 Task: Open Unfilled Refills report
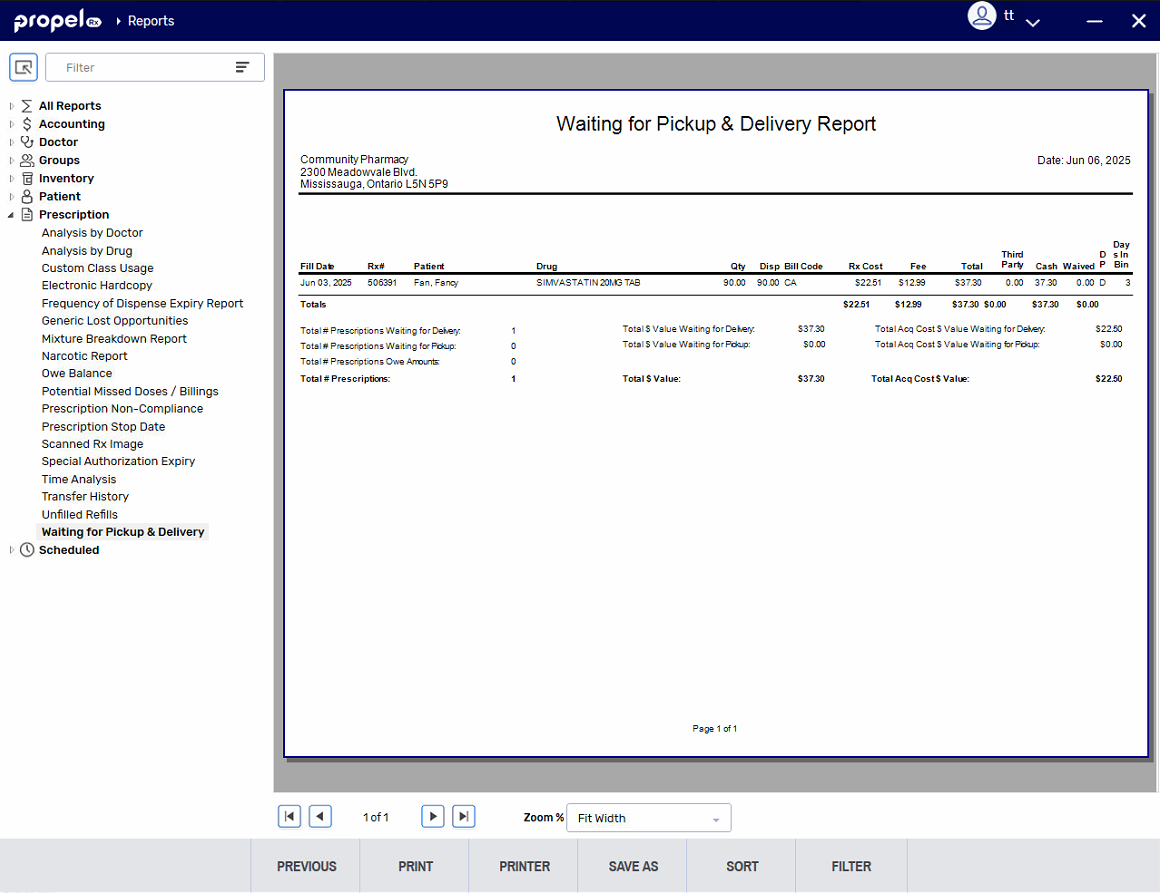[x=80, y=514]
